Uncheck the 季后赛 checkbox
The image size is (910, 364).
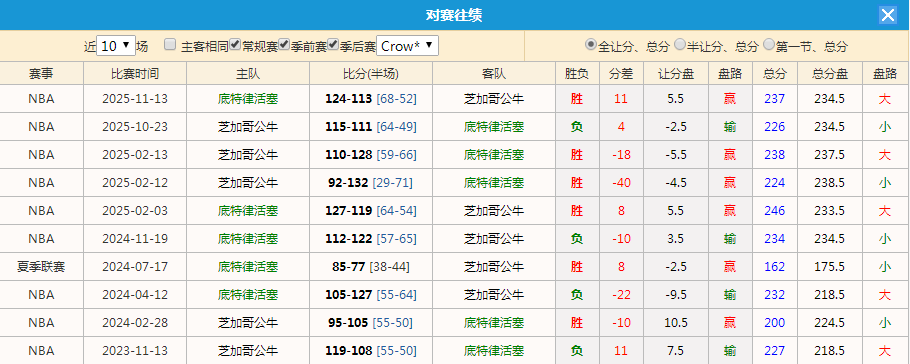(x=333, y=44)
